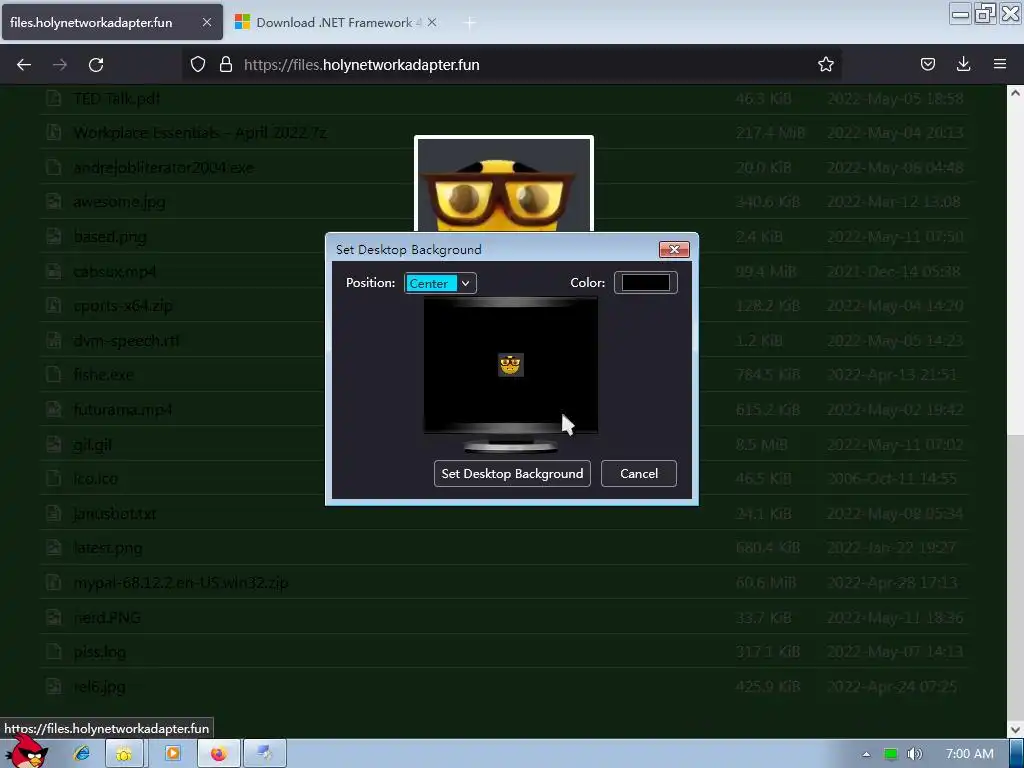Open the andrejobliterator2004.exe link
This screenshot has height=768, width=1024.
(x=163, y=168)
